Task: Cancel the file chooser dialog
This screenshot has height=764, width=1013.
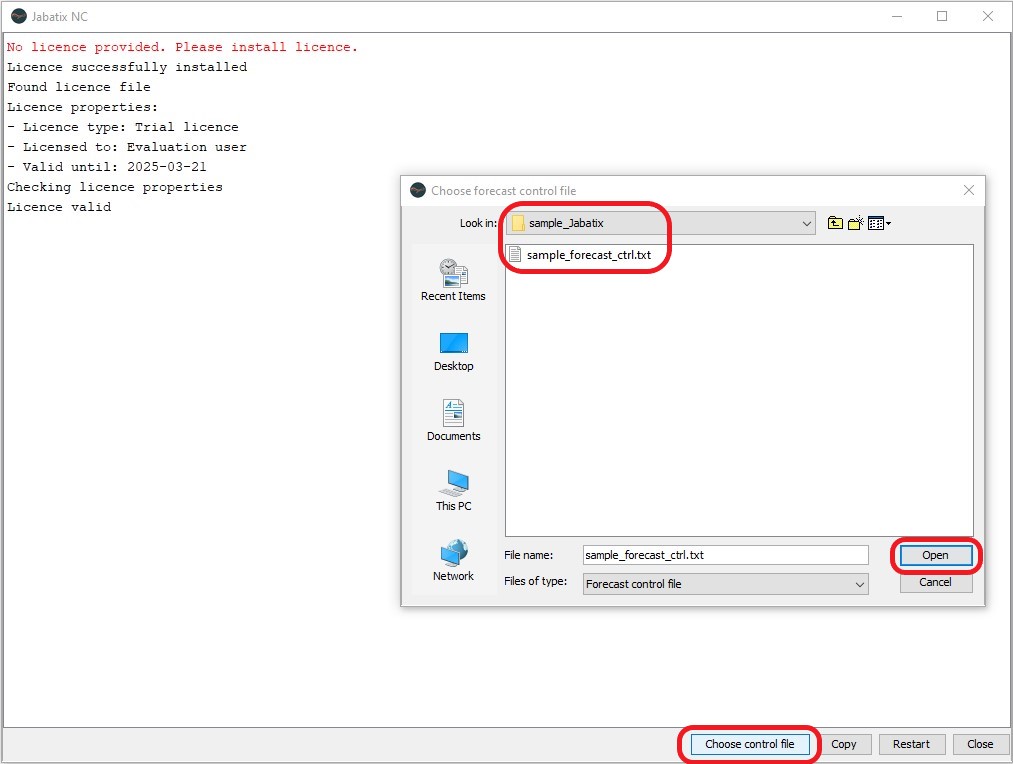Action: [935, 583]
